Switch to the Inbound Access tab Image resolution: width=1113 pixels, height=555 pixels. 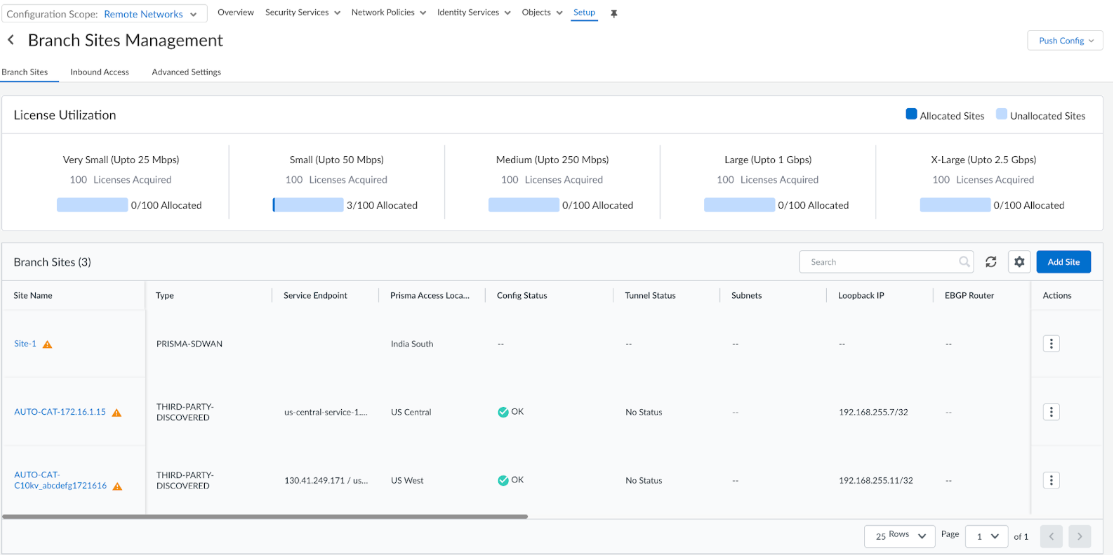(100, 72)
